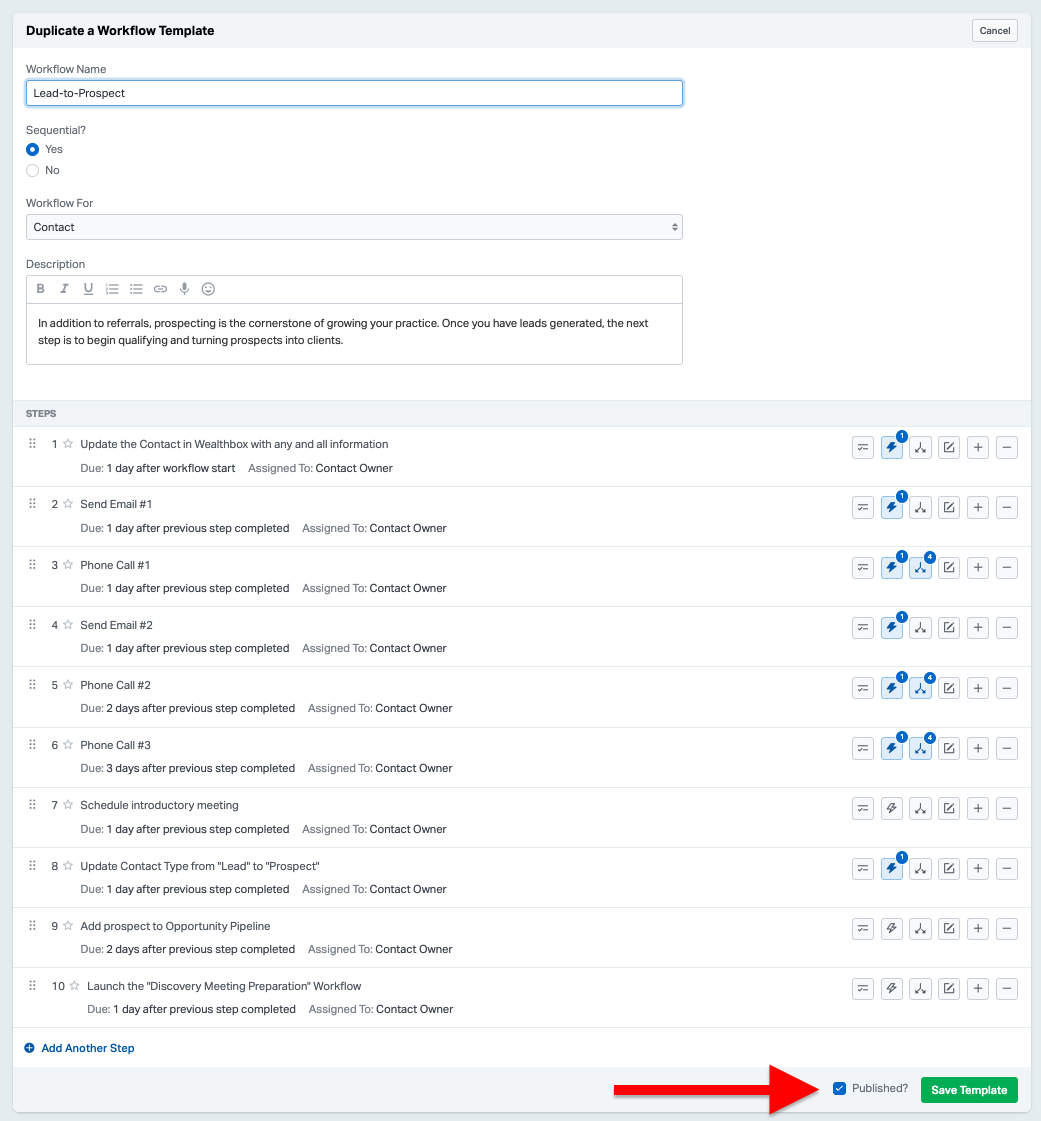Screen dimensions: 1041x1121
Task: Click into the Workflow Name field
Action: pos(354,93)
